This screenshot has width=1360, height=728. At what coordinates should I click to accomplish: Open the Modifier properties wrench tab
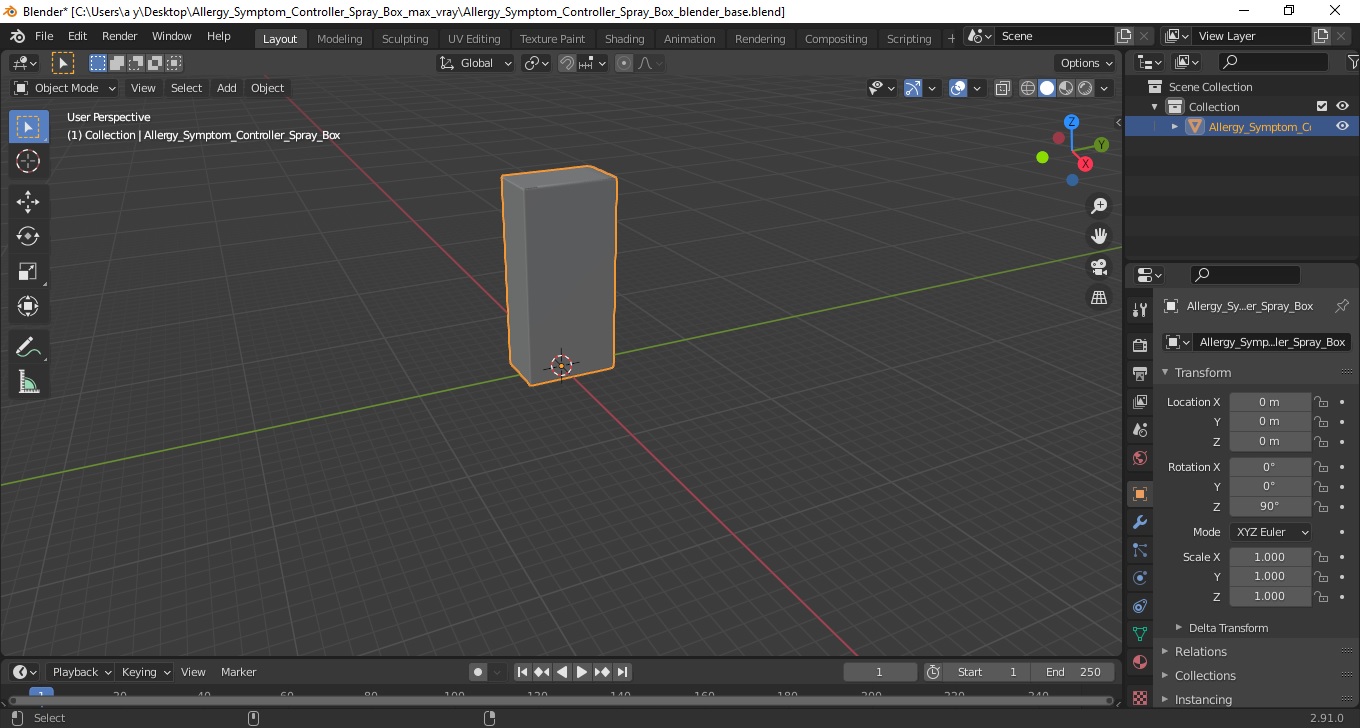(x=1139, y=522)
